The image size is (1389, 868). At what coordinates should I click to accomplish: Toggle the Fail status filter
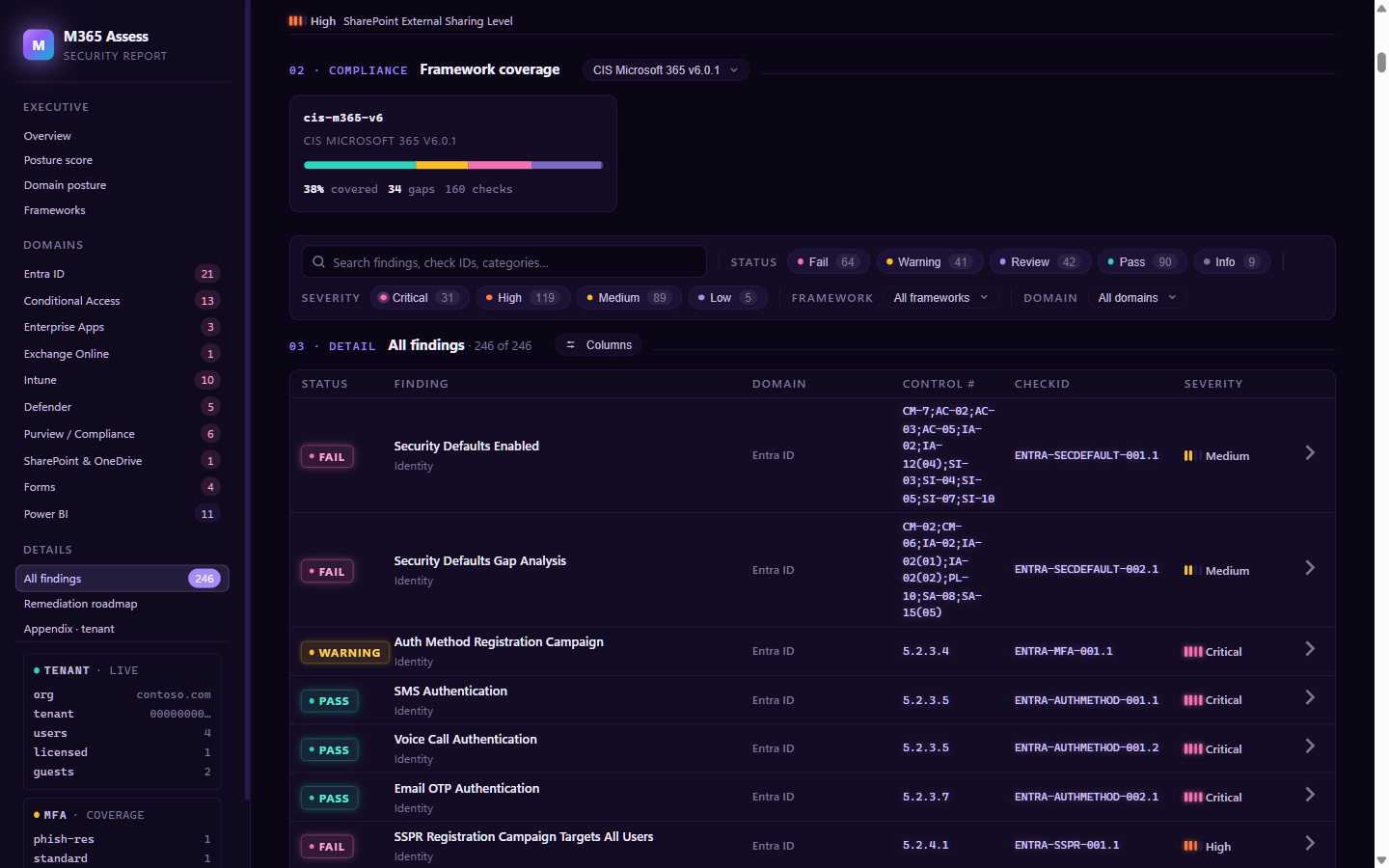click(829, 261)
